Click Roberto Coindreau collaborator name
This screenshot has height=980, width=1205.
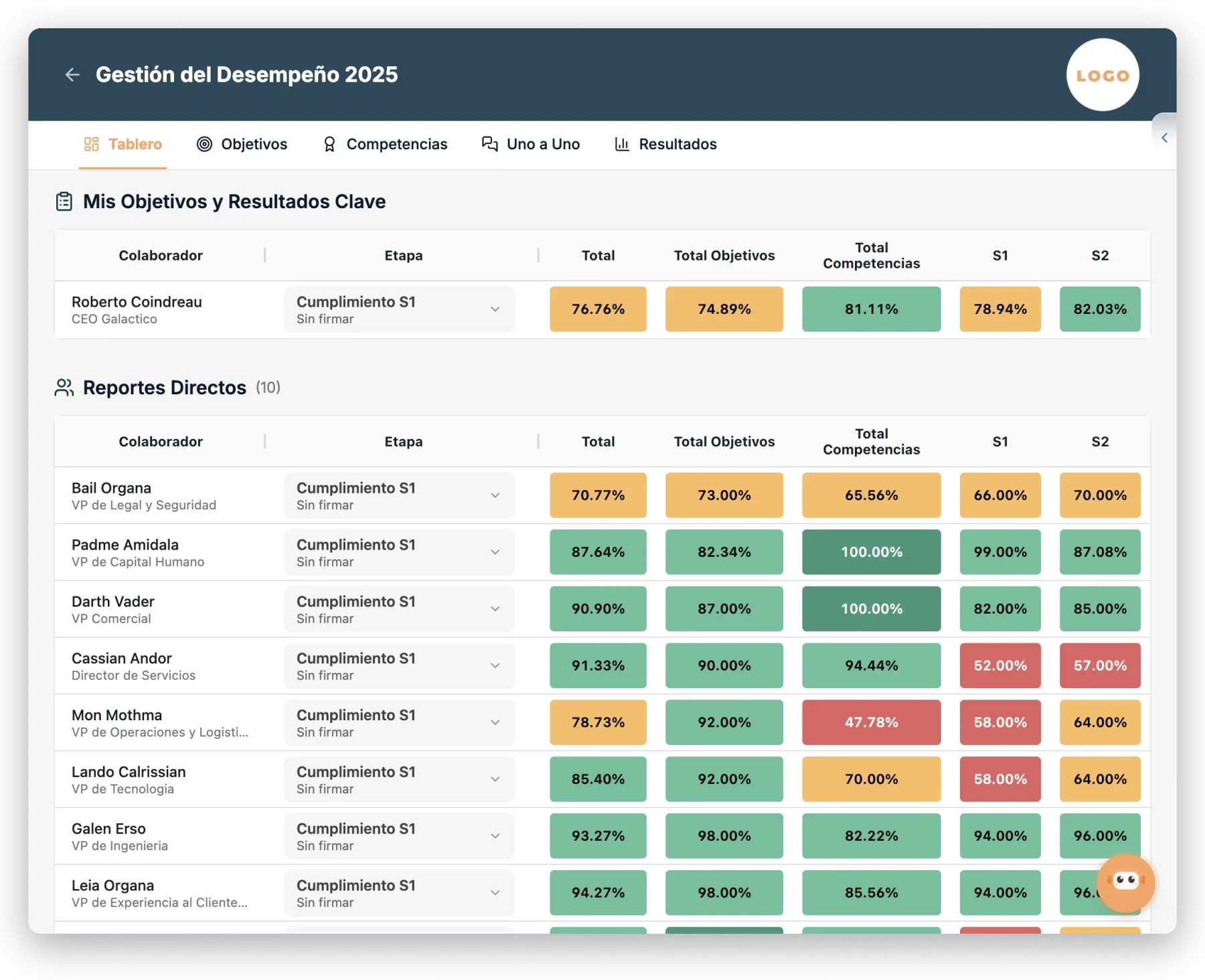[x=137, y=302]
